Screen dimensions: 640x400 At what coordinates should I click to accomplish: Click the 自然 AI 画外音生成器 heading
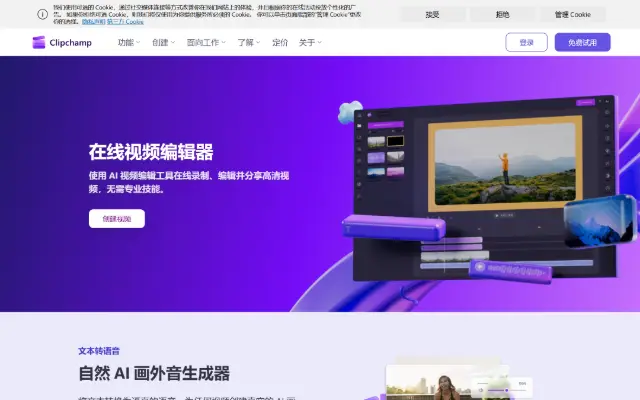pyautogui.click(x=154, y=373)
